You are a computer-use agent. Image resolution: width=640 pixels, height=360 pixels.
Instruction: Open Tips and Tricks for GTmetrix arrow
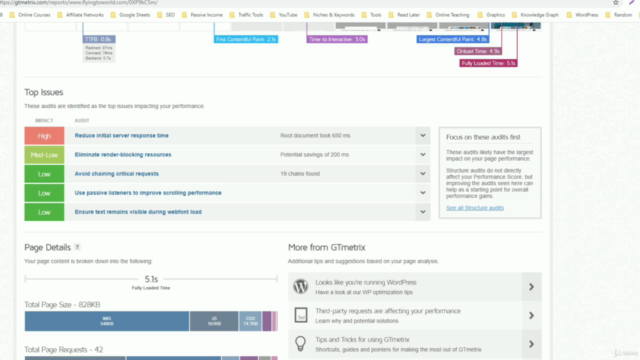(531, 344)
